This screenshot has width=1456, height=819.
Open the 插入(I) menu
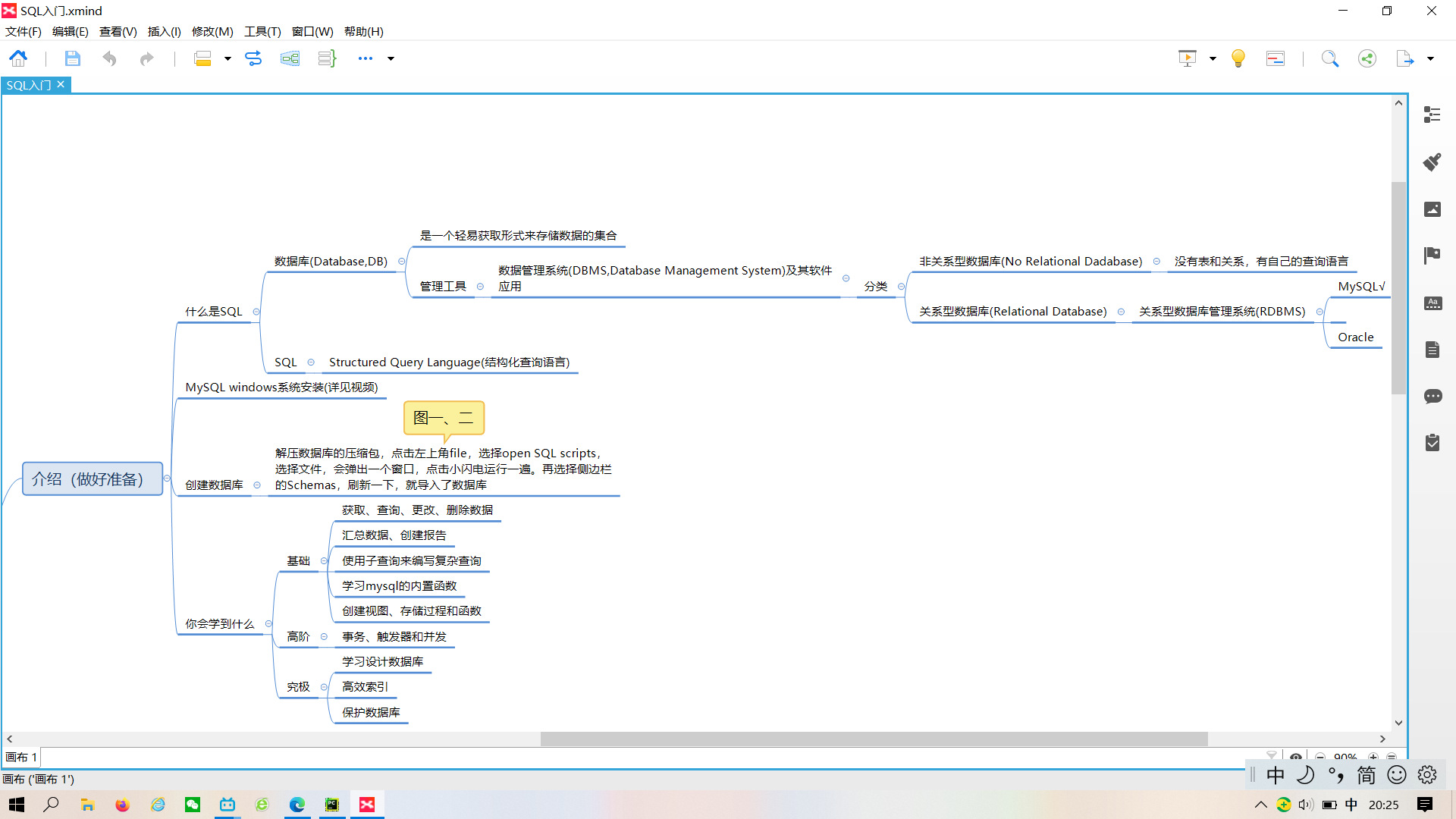(164, 32)
